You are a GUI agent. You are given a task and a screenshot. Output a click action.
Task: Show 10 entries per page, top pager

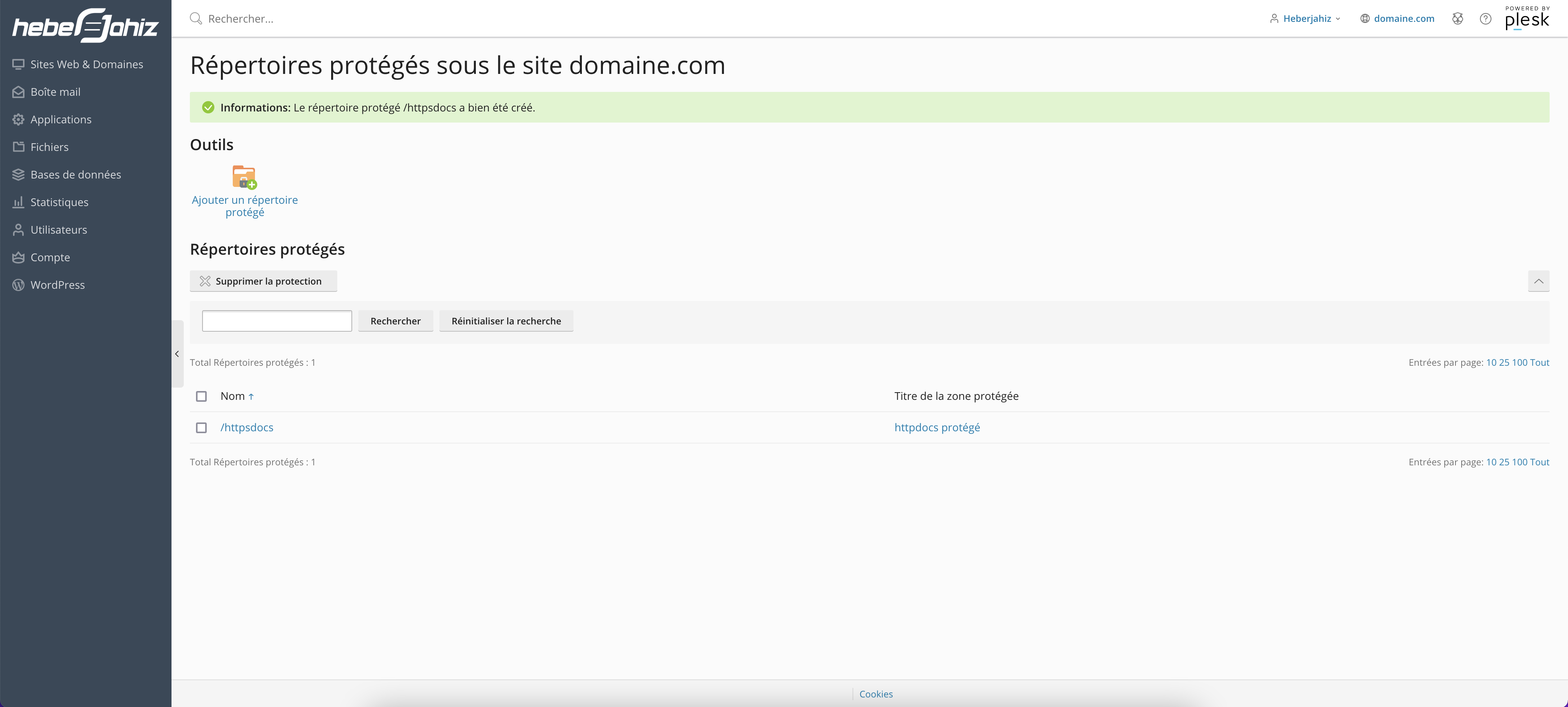[1491, 362]
